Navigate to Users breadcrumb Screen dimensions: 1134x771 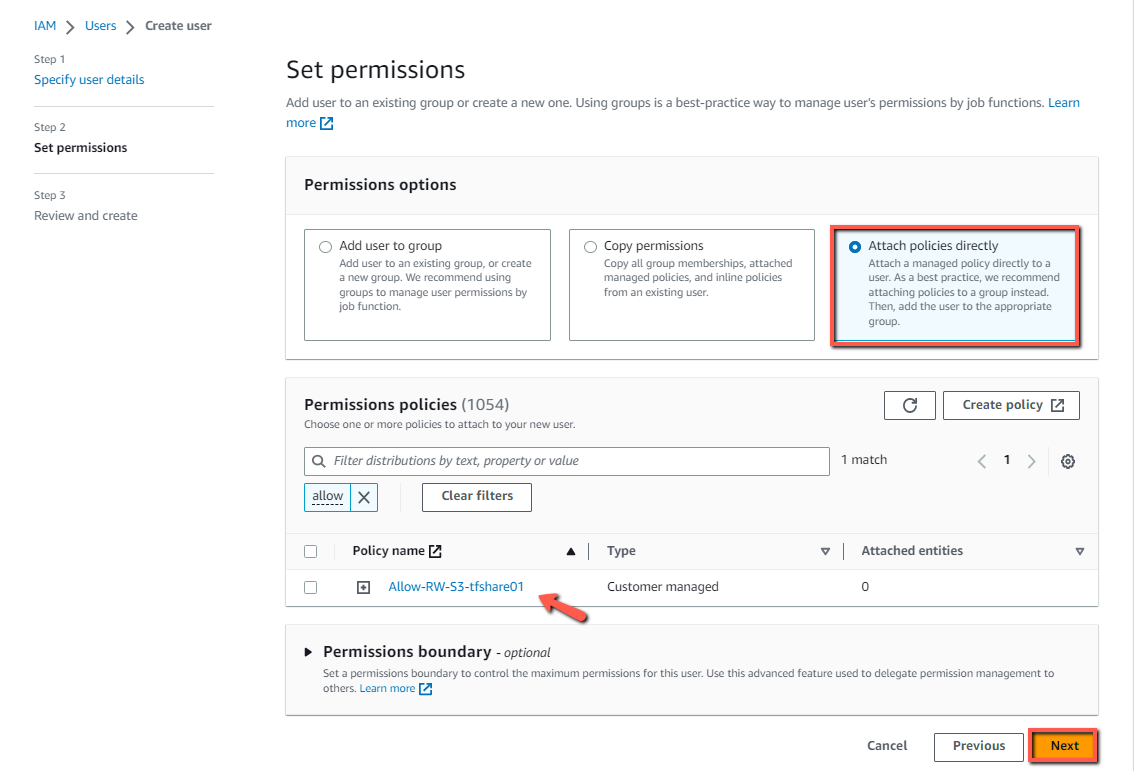pyautogui.click(x=101, y=26)
